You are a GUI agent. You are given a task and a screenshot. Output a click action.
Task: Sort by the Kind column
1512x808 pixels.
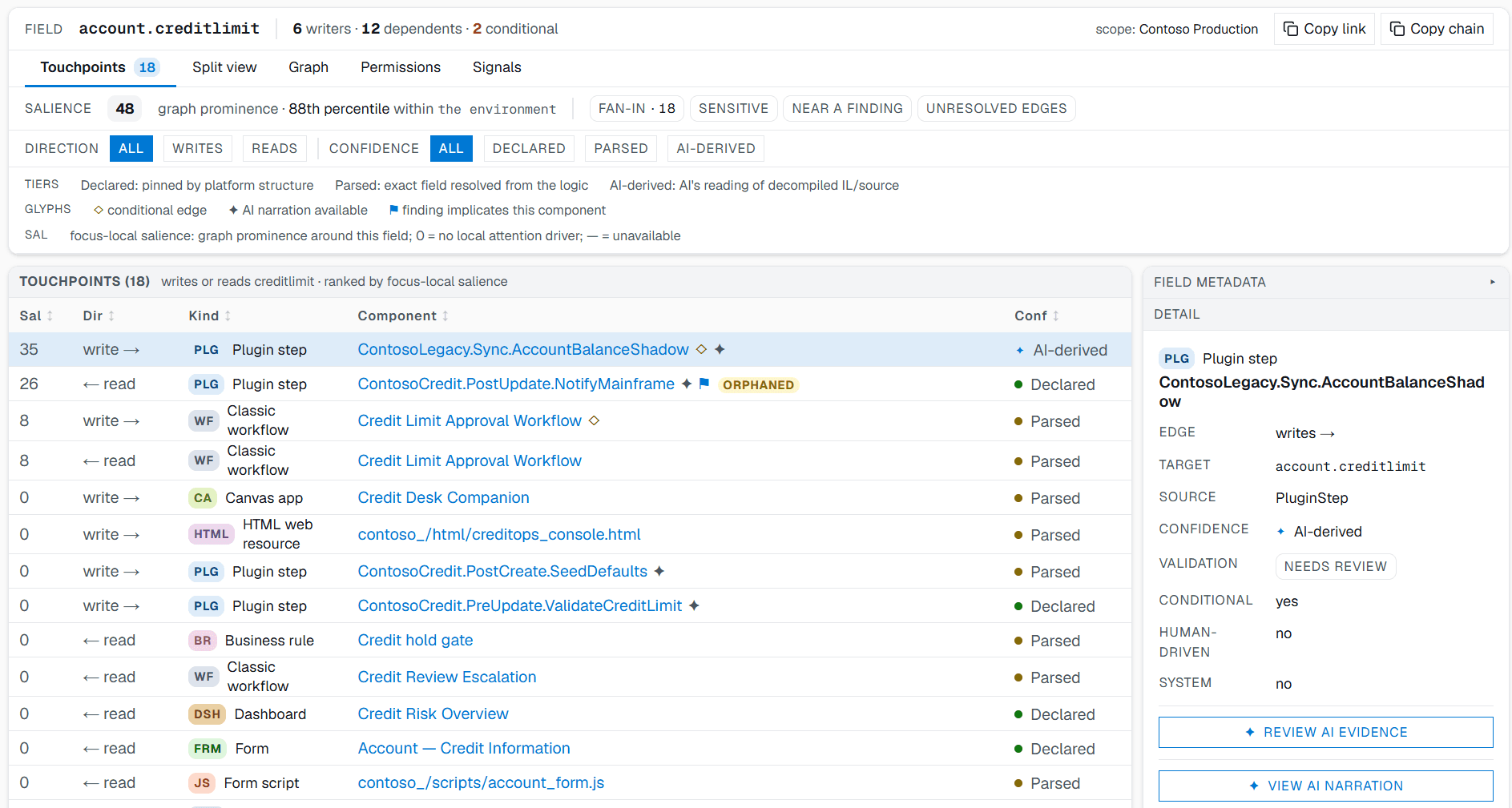click(x=210, y=316)
